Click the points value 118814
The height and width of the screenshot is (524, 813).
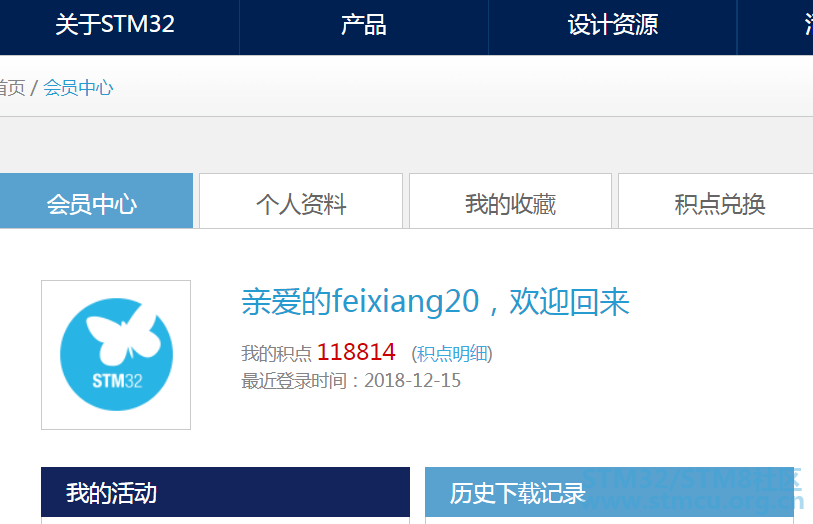point(356,352)
